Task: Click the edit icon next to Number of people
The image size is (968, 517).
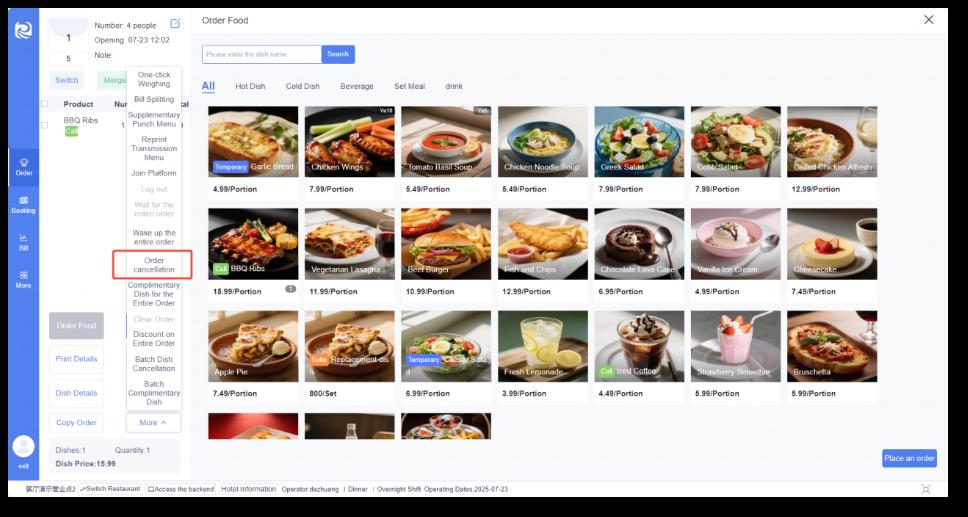Action: coord(175,24)
